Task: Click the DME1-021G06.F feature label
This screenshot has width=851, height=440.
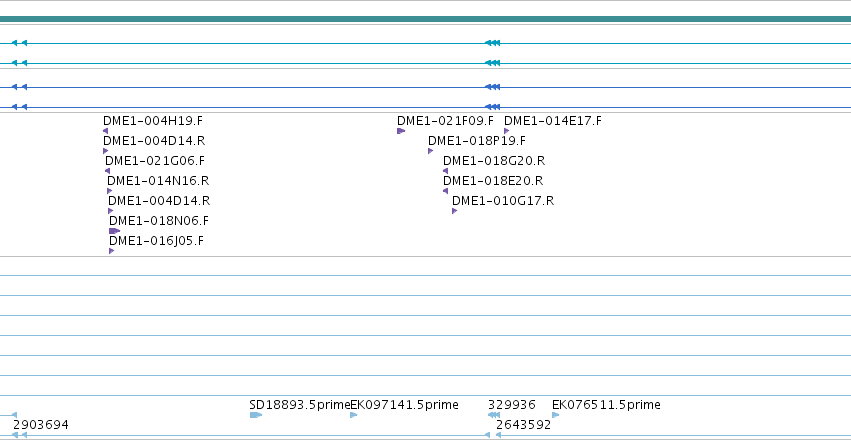Action: pos(155,161)
